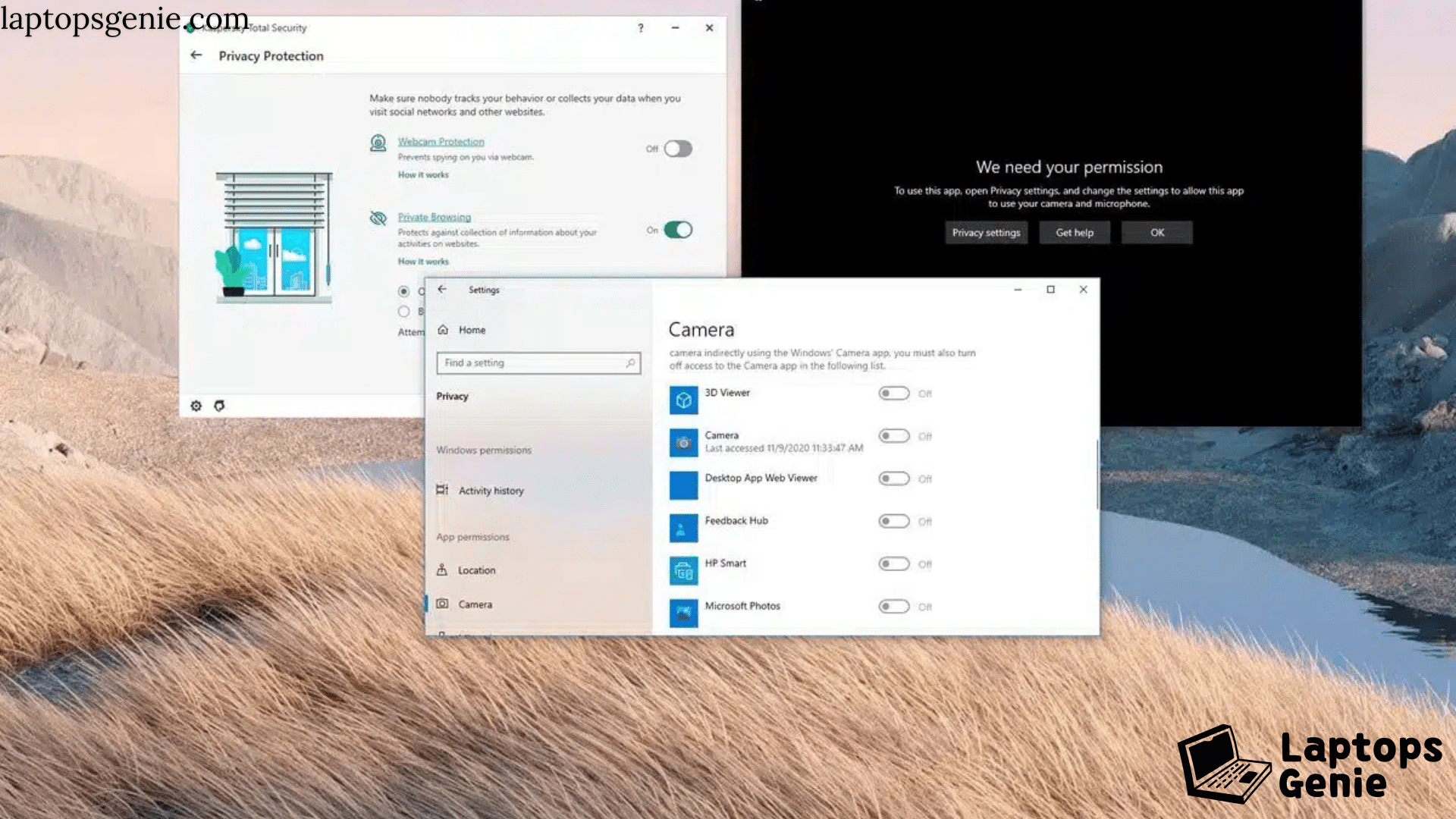Click the Webcam Protection webcam icon
The height and width of the screenshot is (819, 1456).
point(378,143)
